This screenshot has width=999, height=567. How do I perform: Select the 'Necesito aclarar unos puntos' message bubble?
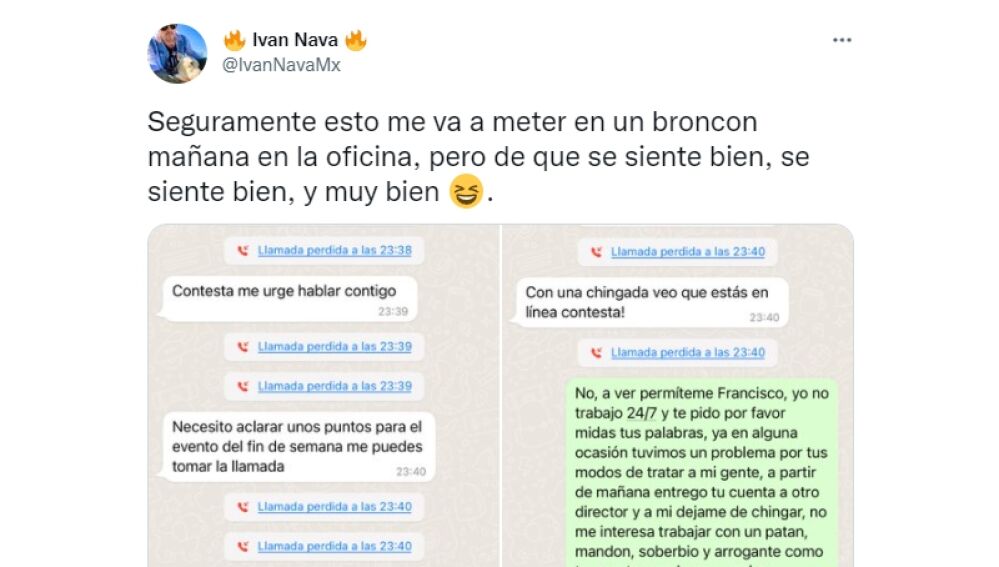(298, 447)
